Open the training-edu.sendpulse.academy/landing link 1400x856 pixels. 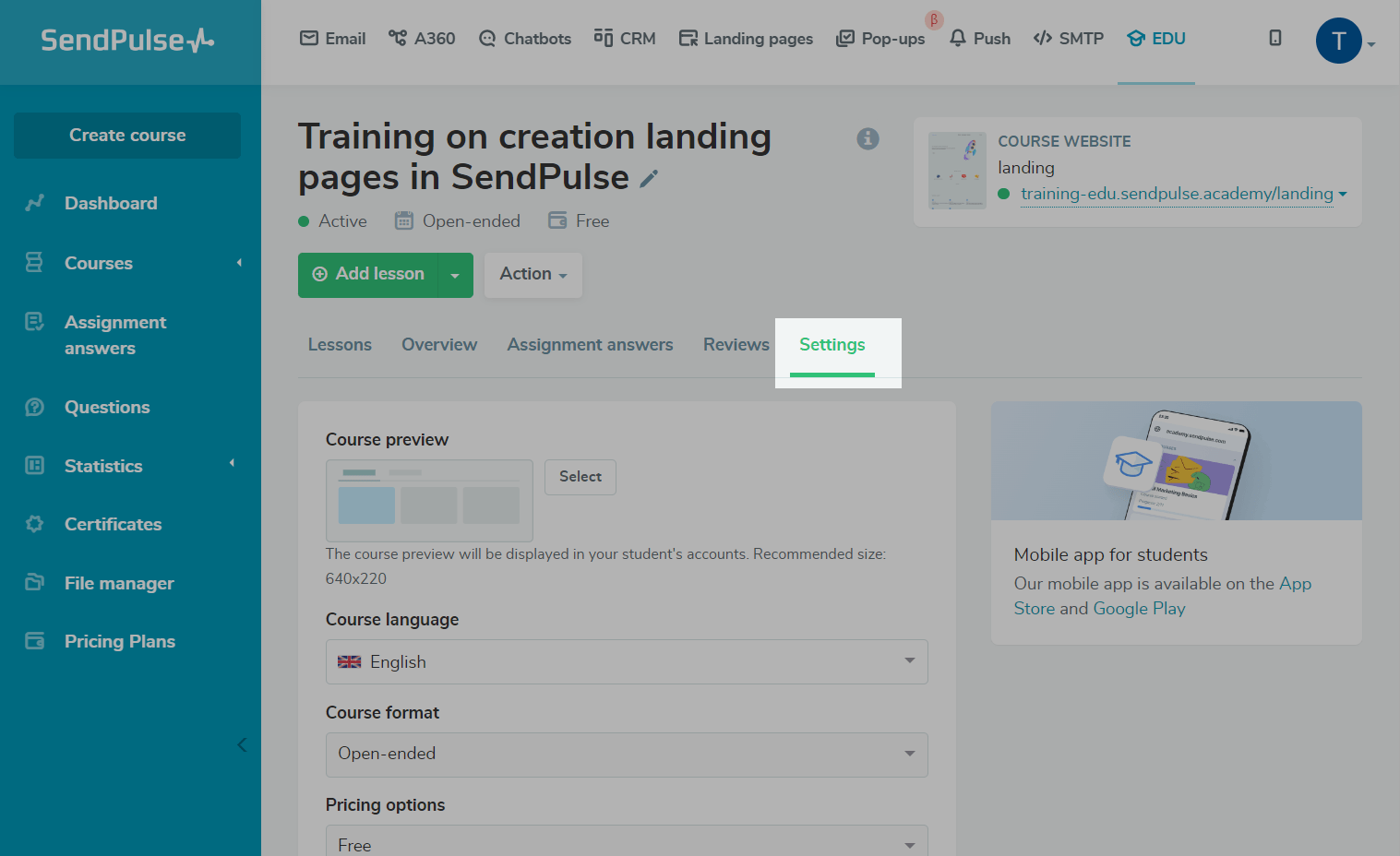[1176, 194]
